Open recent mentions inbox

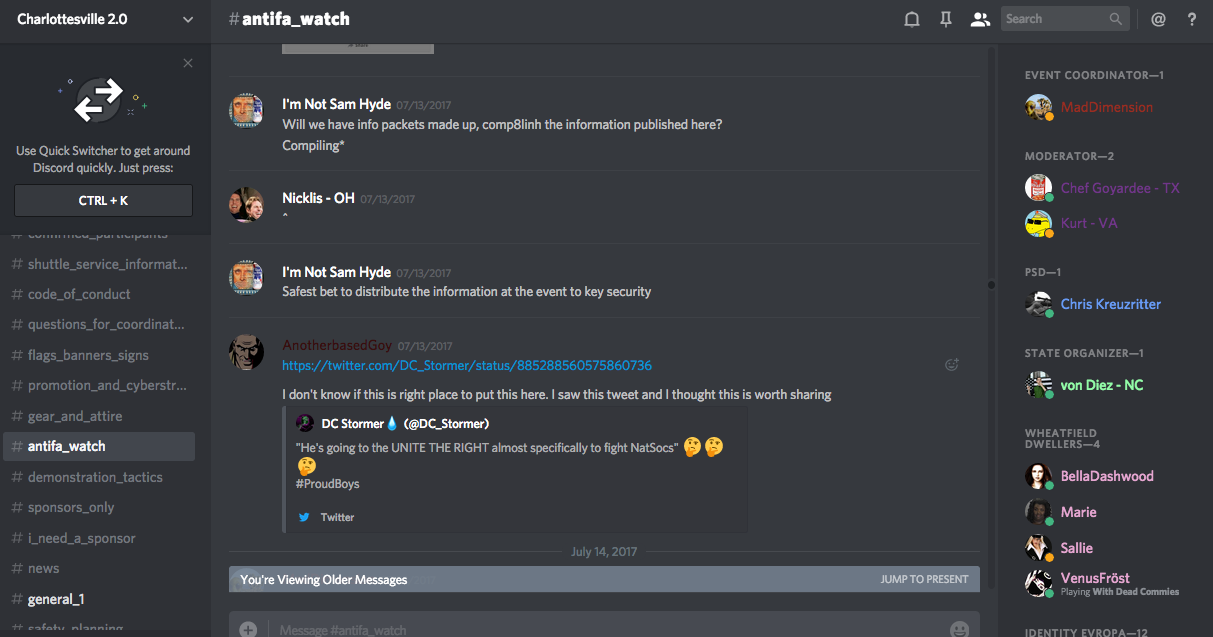point(1158,19)
